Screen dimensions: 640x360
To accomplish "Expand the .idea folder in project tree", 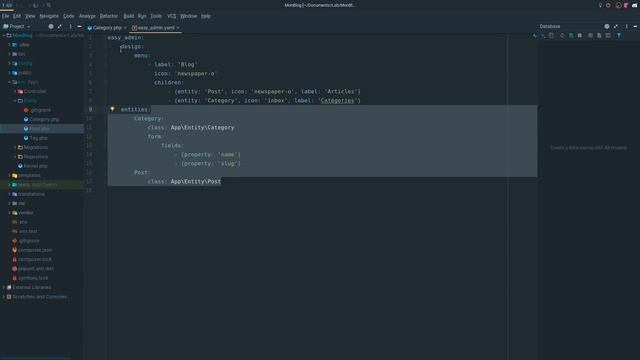I will pos(9,44).
